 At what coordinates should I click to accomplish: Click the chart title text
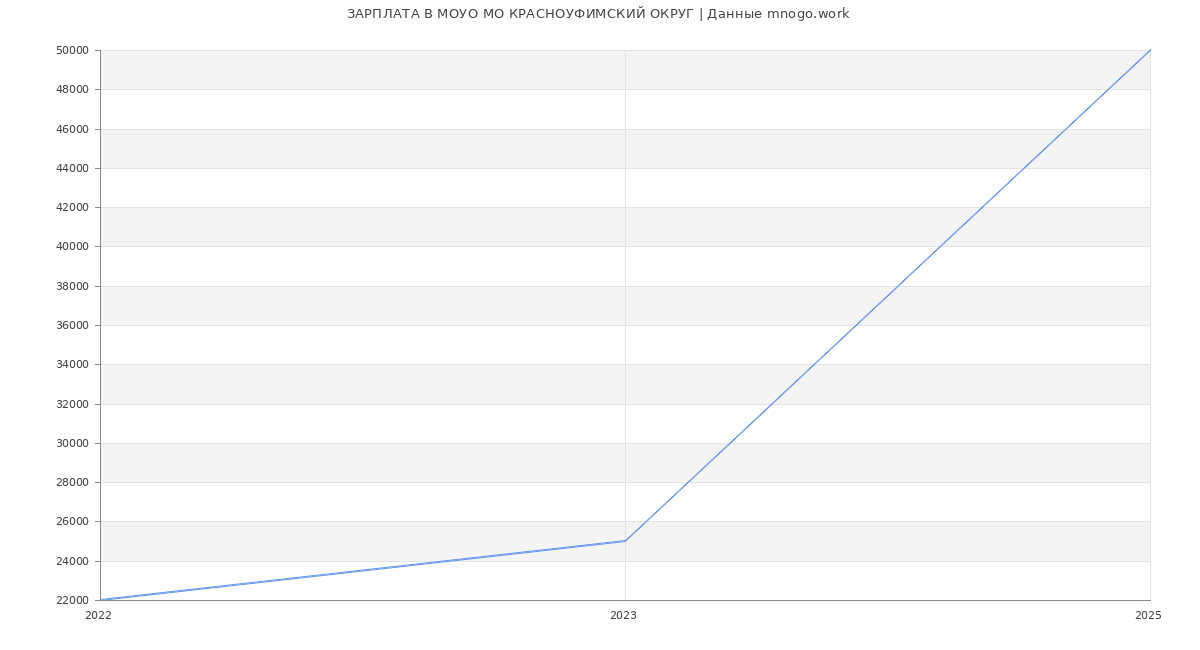pyautogui.click(x=598, y=14)
